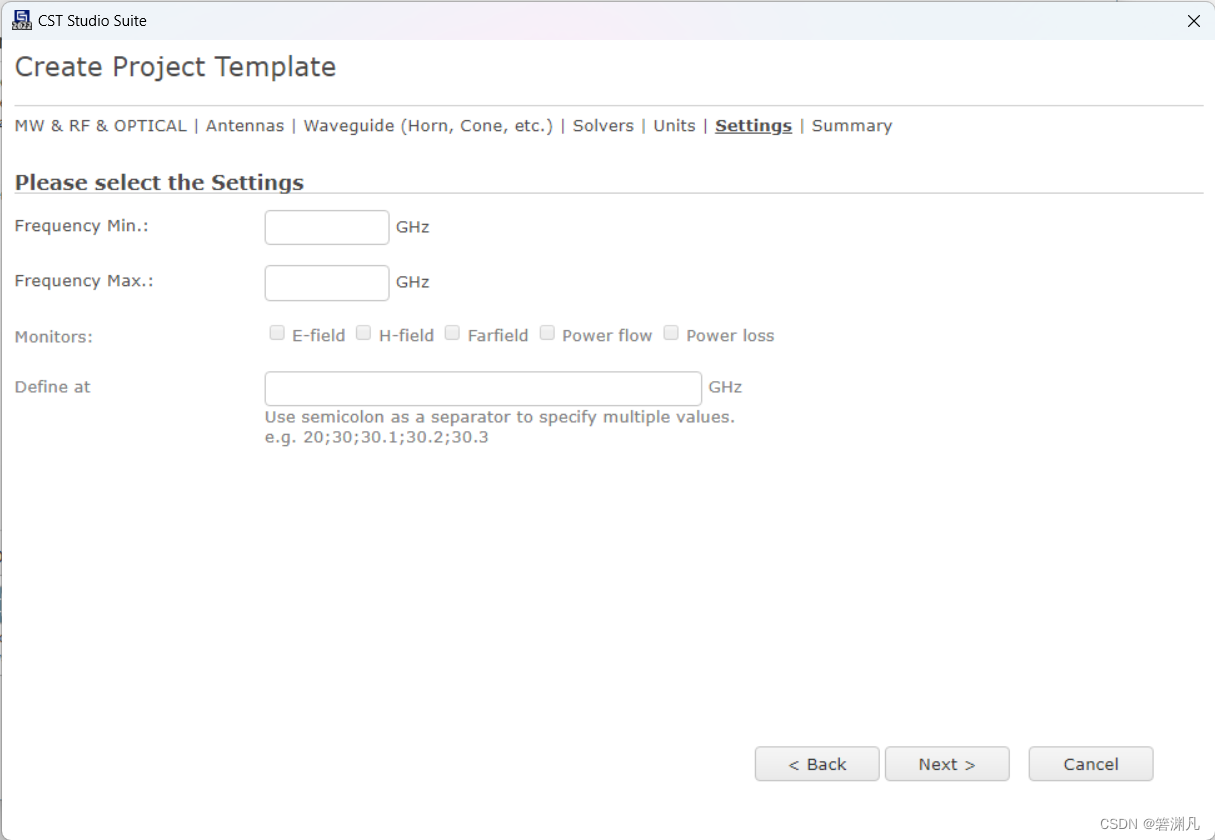Click the 'Please select the Settings' heading
Image resolution: width=1215 pixels, height=840 pixels.
159,182
